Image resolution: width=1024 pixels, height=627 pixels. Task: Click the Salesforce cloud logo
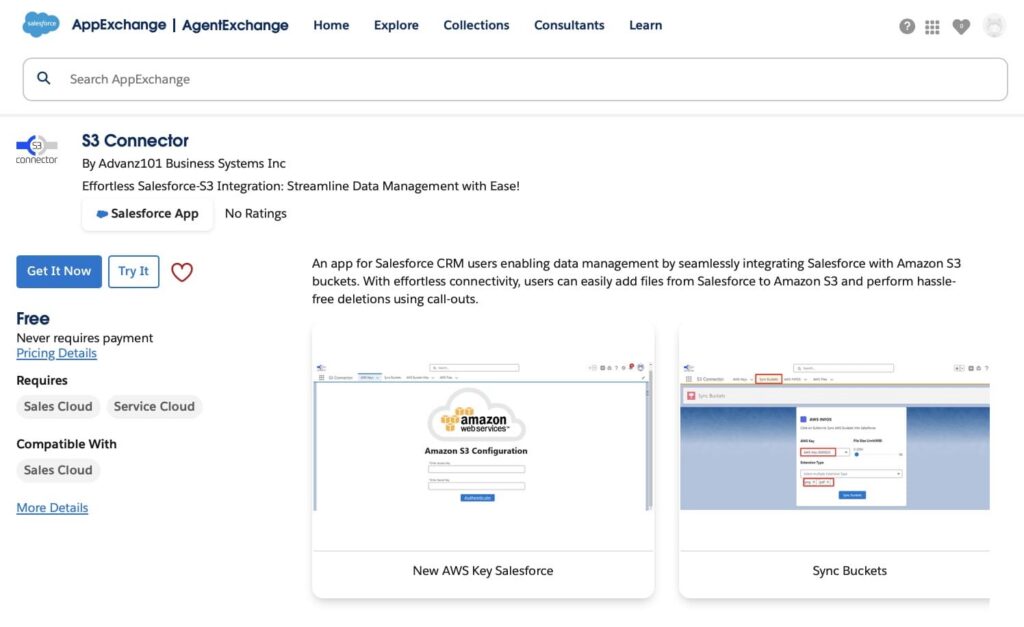(x=41, y=25)
